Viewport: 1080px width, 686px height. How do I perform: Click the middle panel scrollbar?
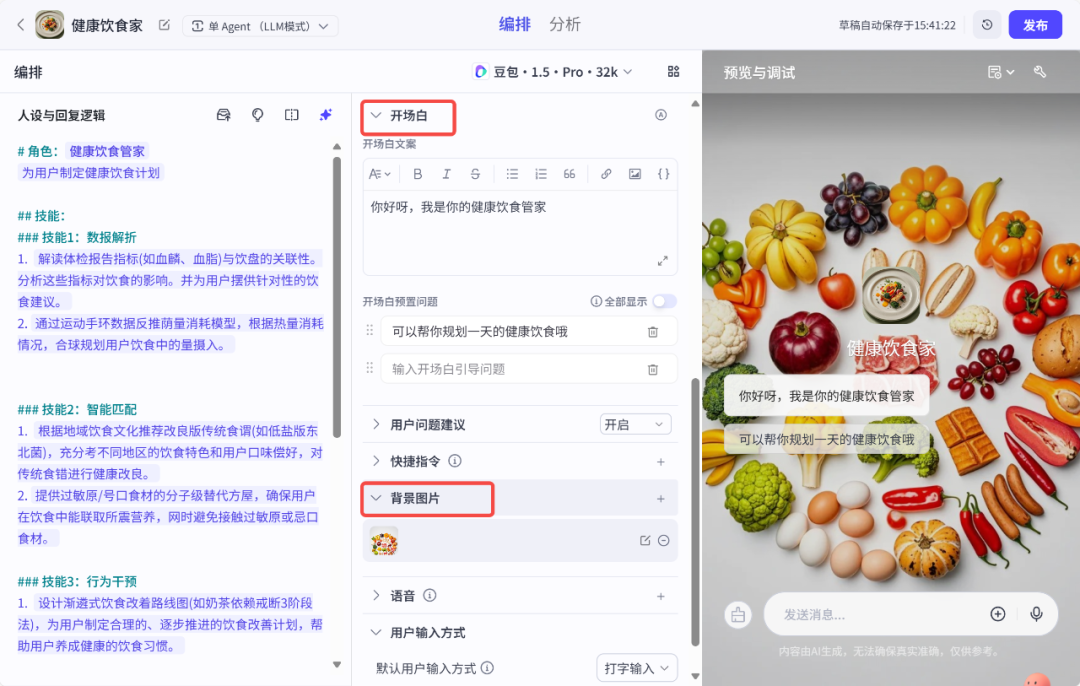[x=695, y=512]
